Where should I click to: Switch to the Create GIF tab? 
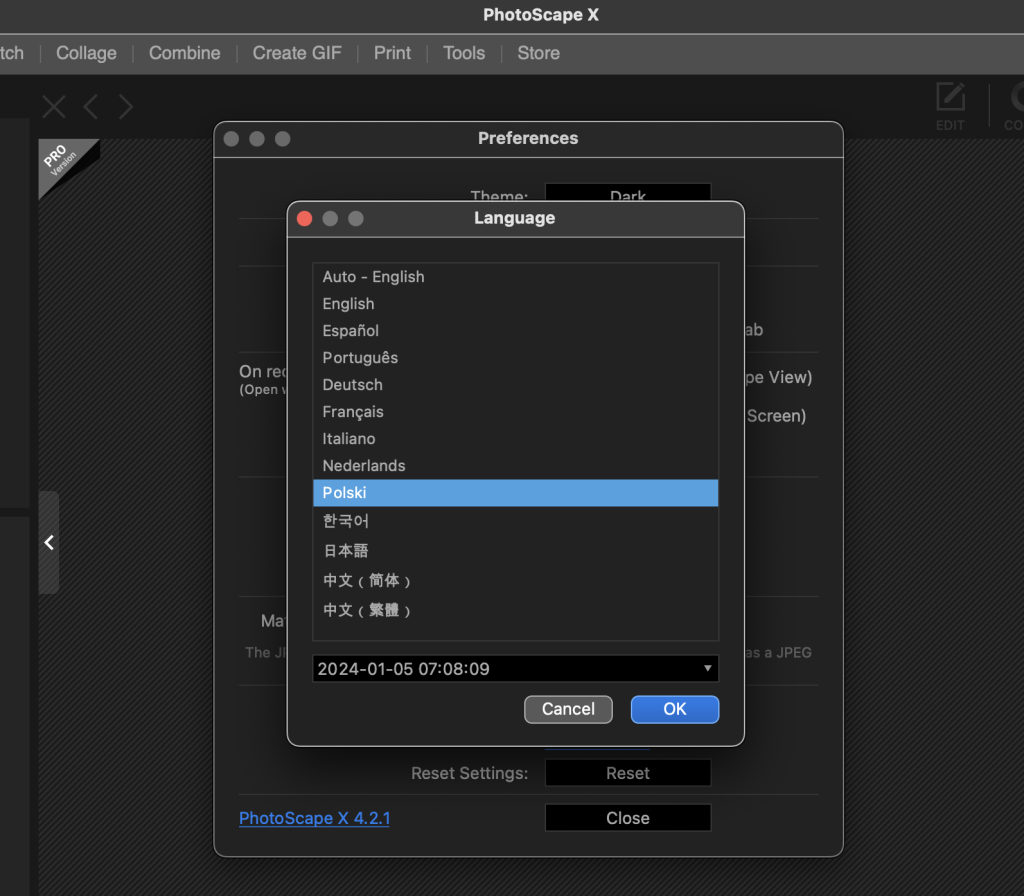tap(297, 53)
